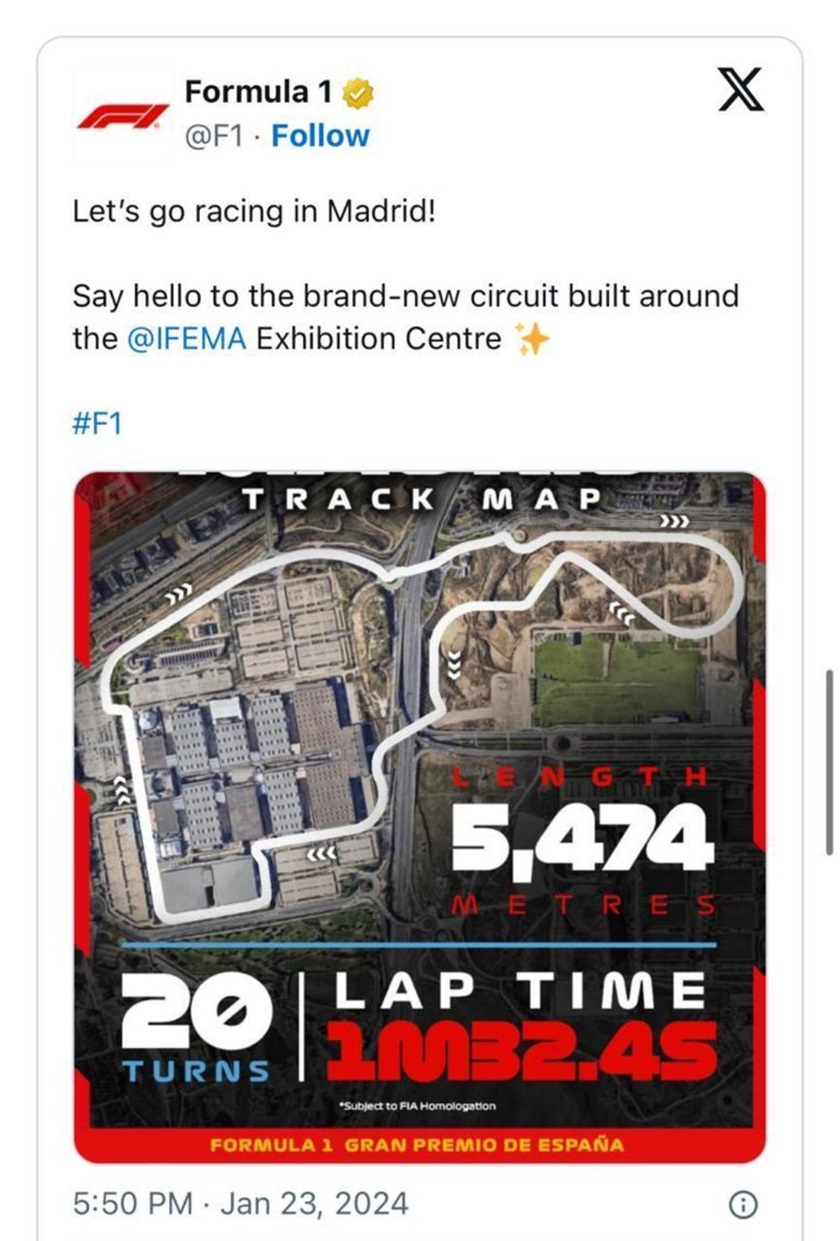Click the @F1 handle
Image resolution: width=840 pixels, height=1241 pixels.
[x=213, y=136]
